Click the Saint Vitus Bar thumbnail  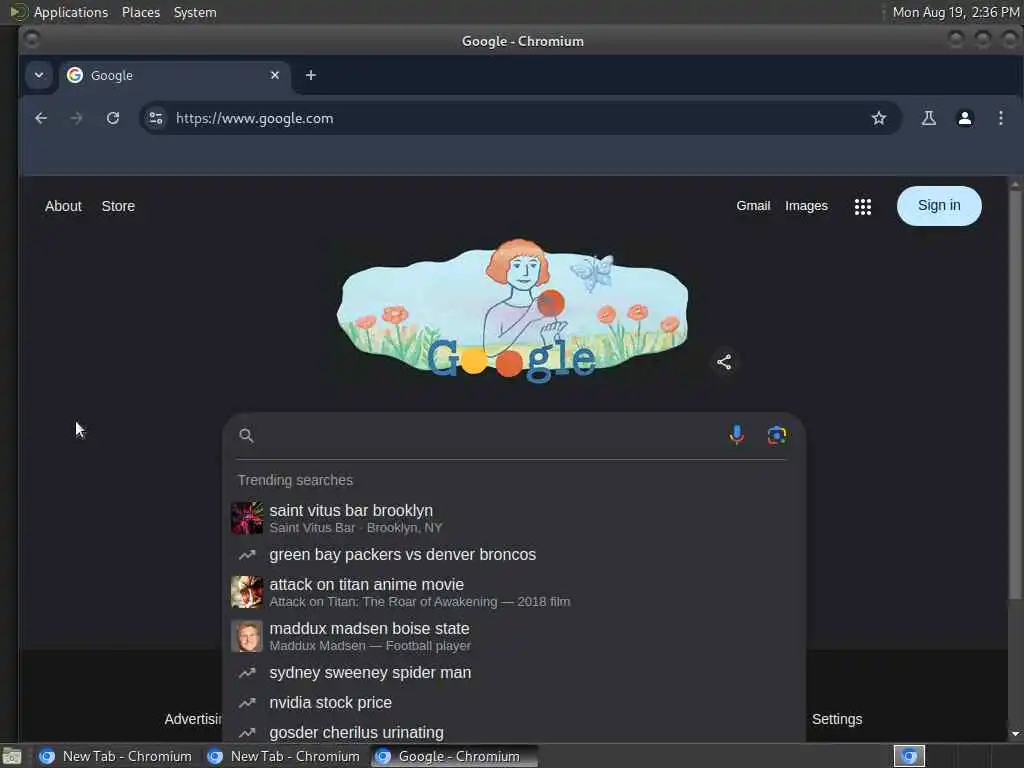point(247,518)
